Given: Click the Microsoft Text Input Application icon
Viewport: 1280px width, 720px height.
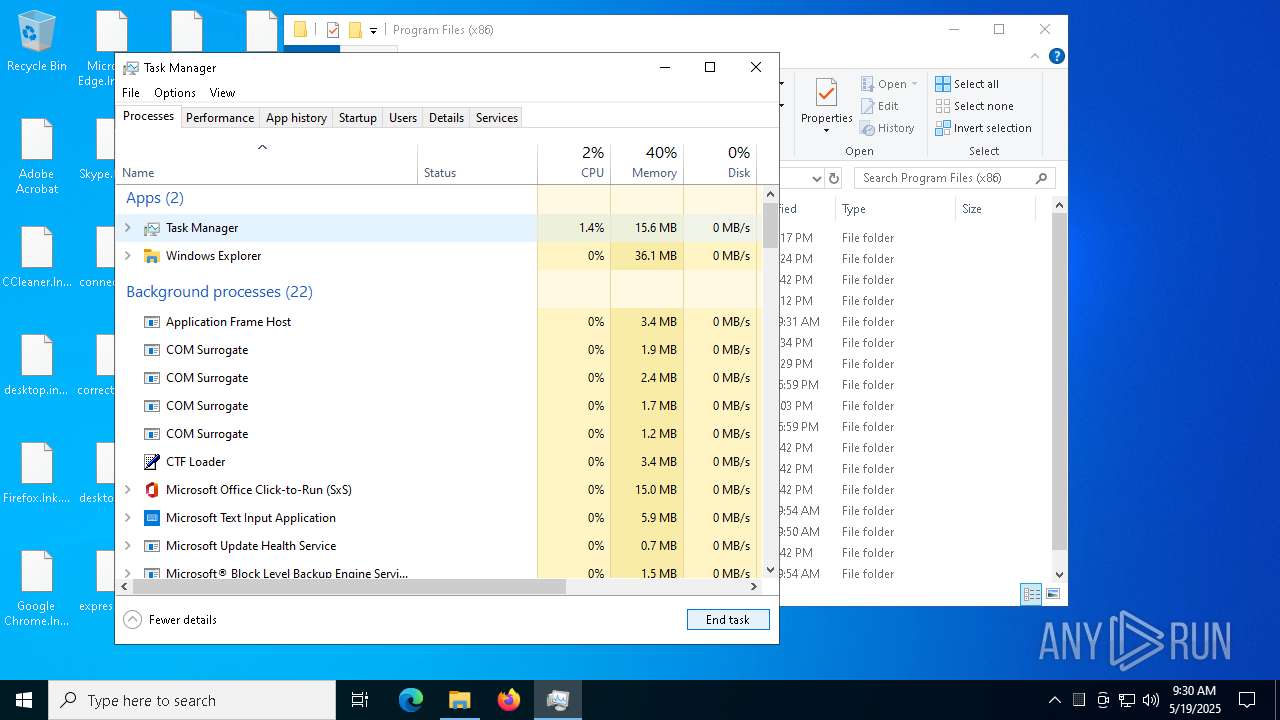Looking at the screenshot, I should (152, 518).
